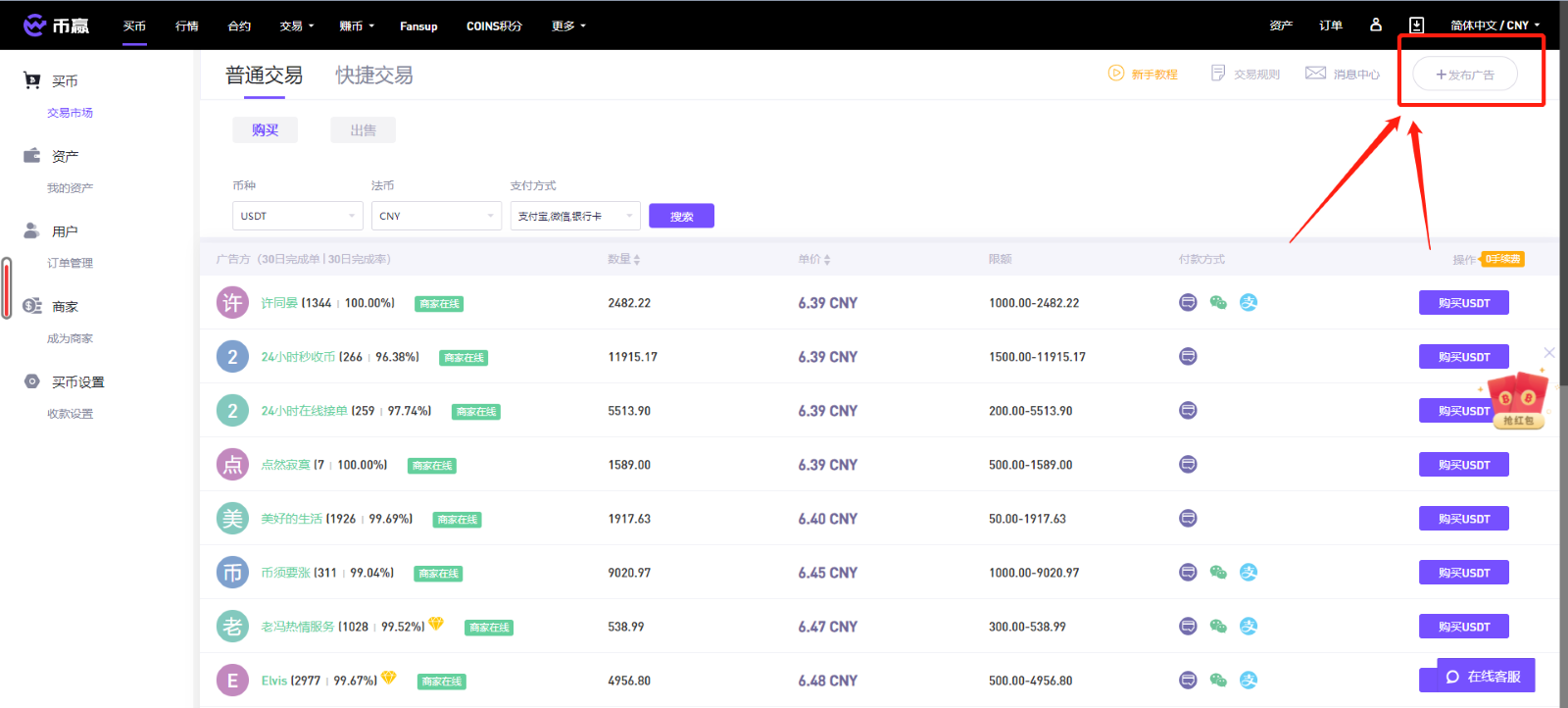Close the red packet popup
This screenshot has width=1568, height=708.
1549,352
